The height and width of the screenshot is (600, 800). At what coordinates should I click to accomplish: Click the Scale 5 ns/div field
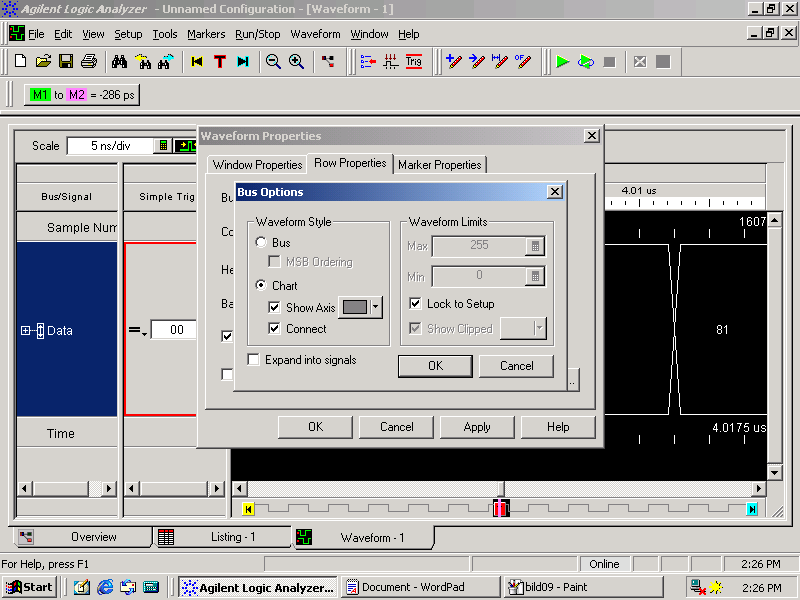(x=111, y=145)
